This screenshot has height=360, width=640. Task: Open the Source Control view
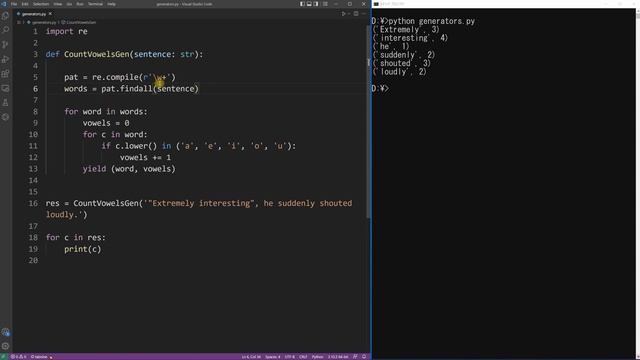[x=6, y=44]
